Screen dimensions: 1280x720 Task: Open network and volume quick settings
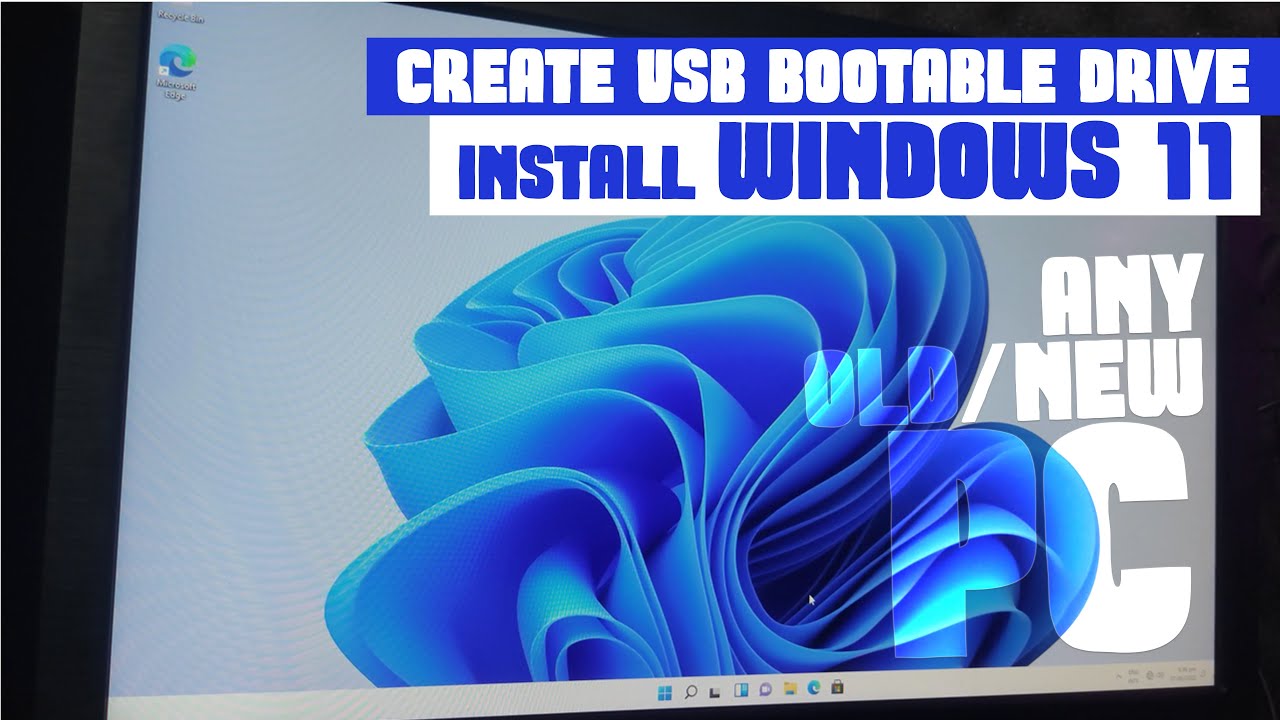(x=1154, y=676)
